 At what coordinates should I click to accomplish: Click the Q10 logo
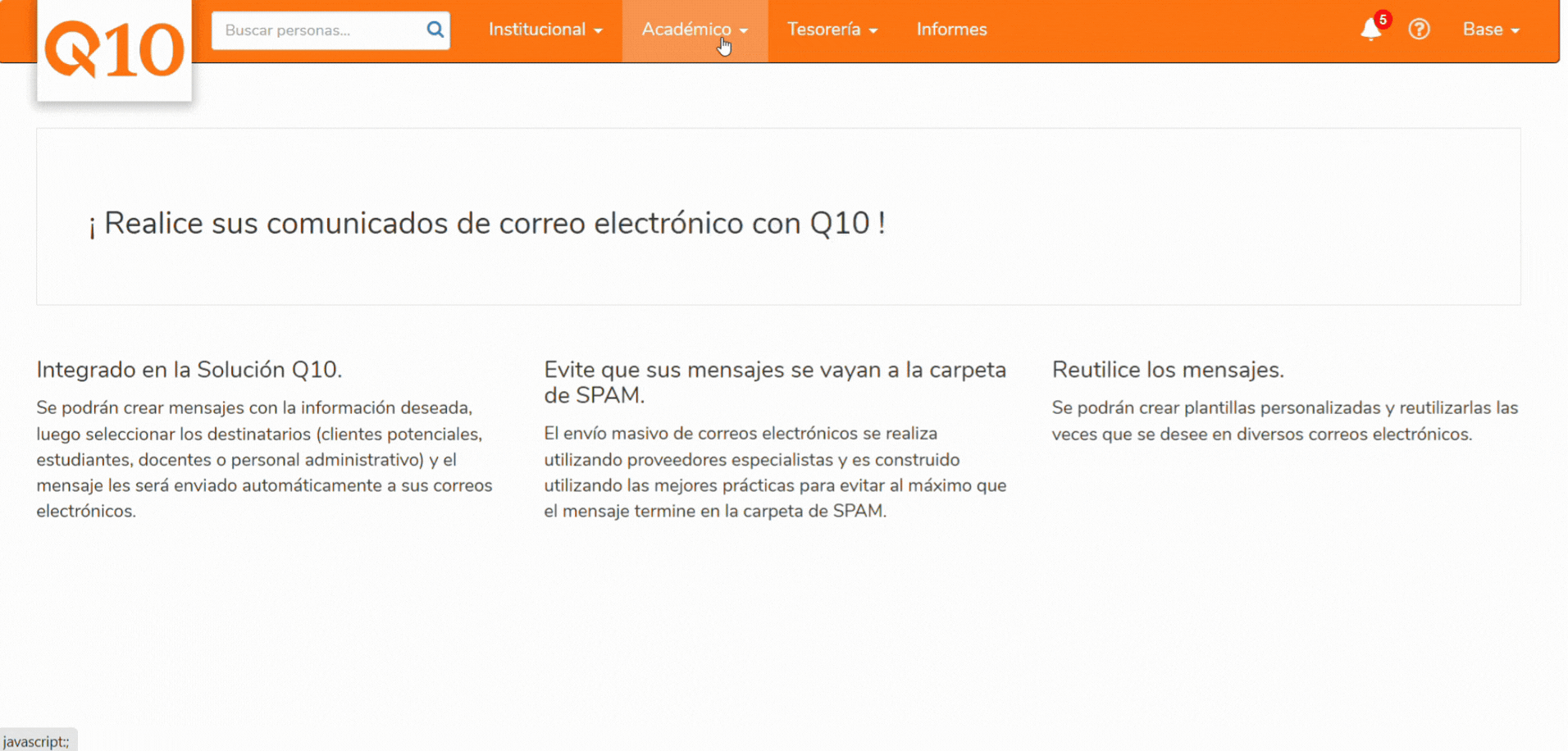[x=114, y=50]
